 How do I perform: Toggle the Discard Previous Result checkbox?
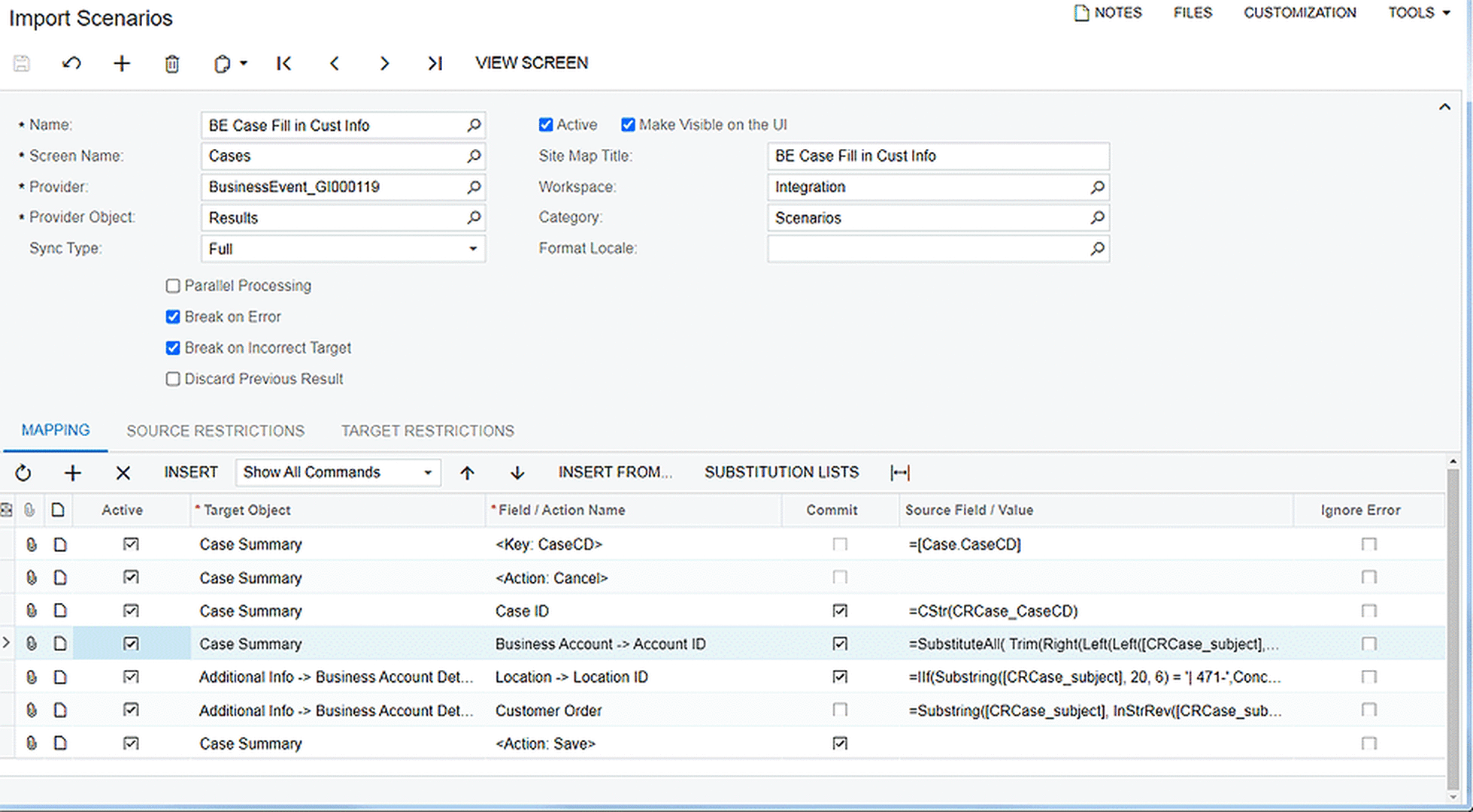pyautogui.click(x=173, y=379)
